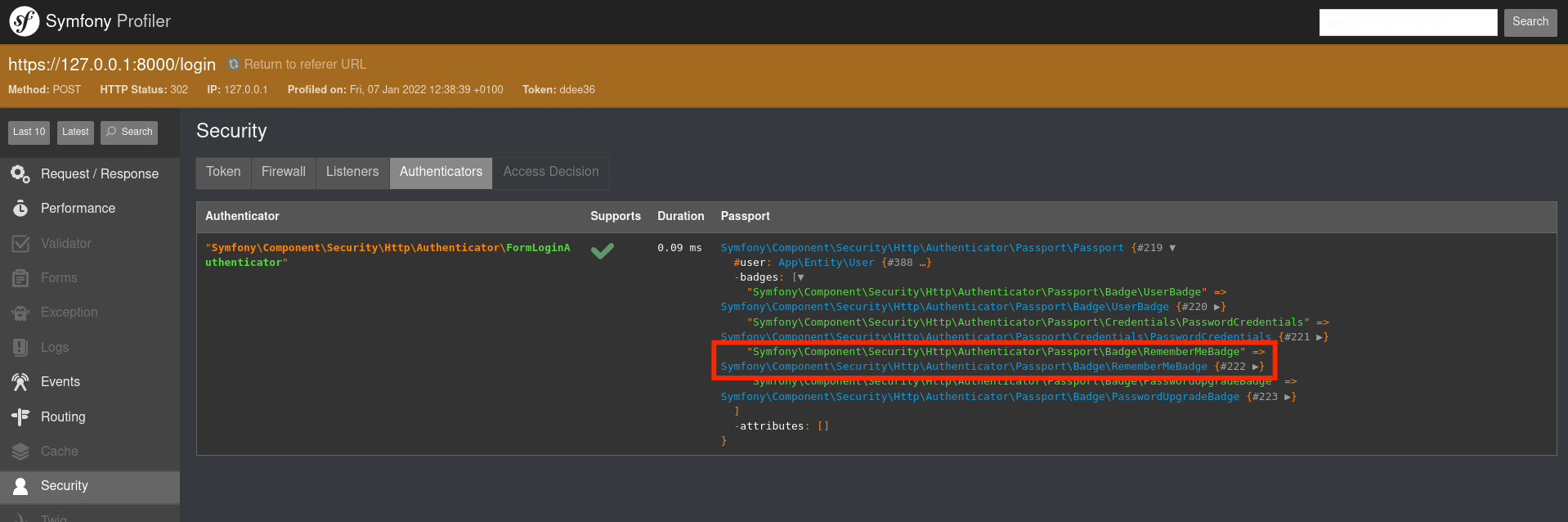Click the FormLoginAuthenticator class name
The height and width of the screenshot is (522, 1568).
(388, 255)
